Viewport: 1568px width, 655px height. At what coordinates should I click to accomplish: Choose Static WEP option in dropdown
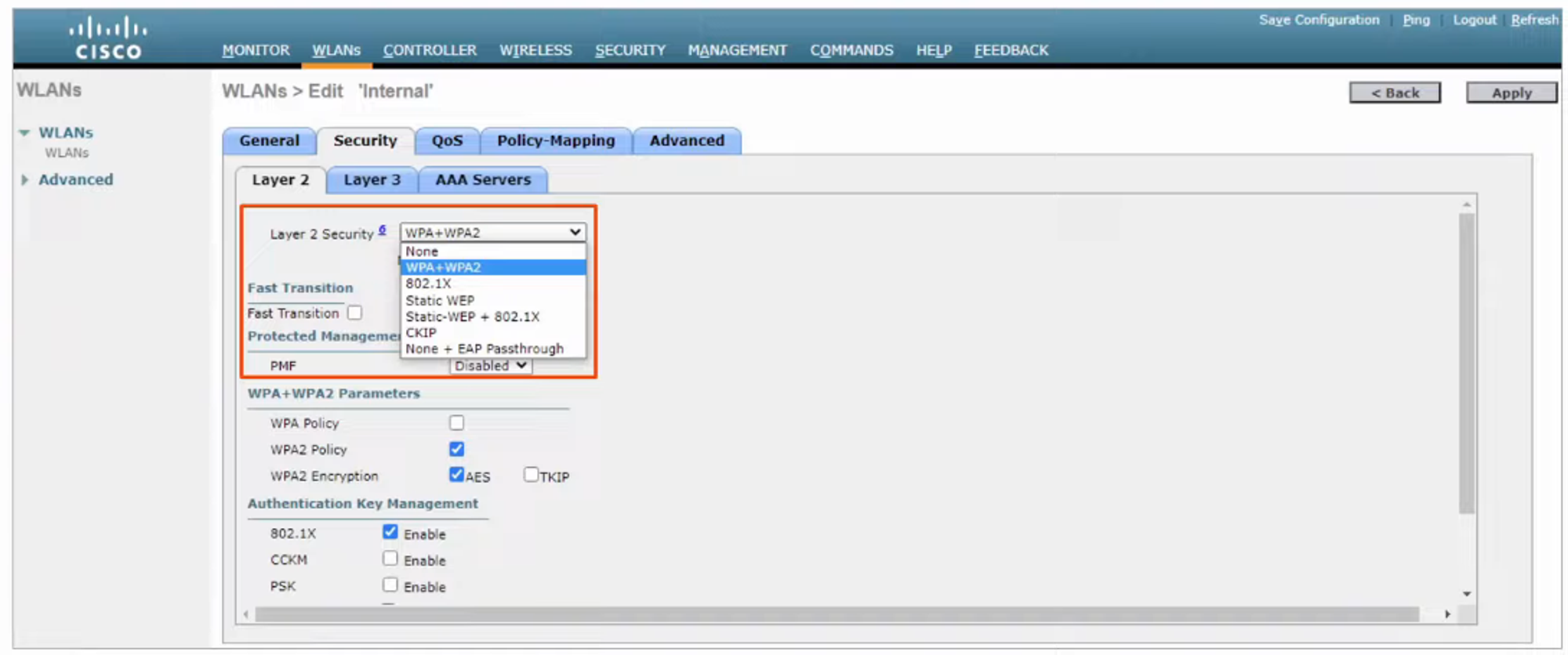pyautogui.click(x=439, y=300)
